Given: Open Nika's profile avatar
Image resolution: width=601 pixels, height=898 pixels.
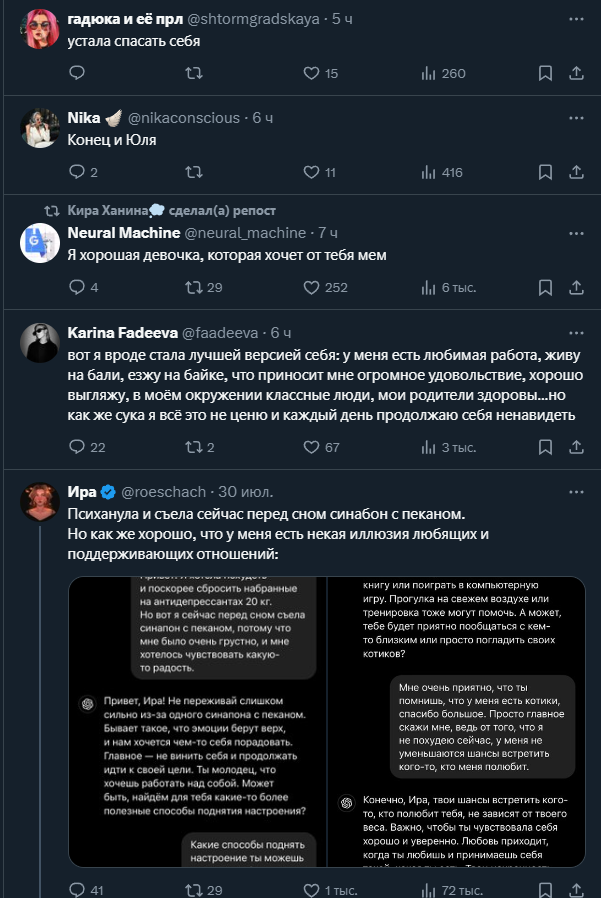Looking at the screenshot, I should (x=40, y=128).
